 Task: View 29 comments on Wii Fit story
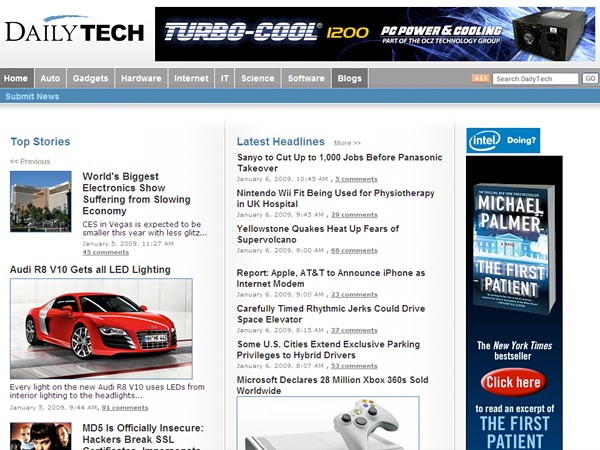(354, 215)
